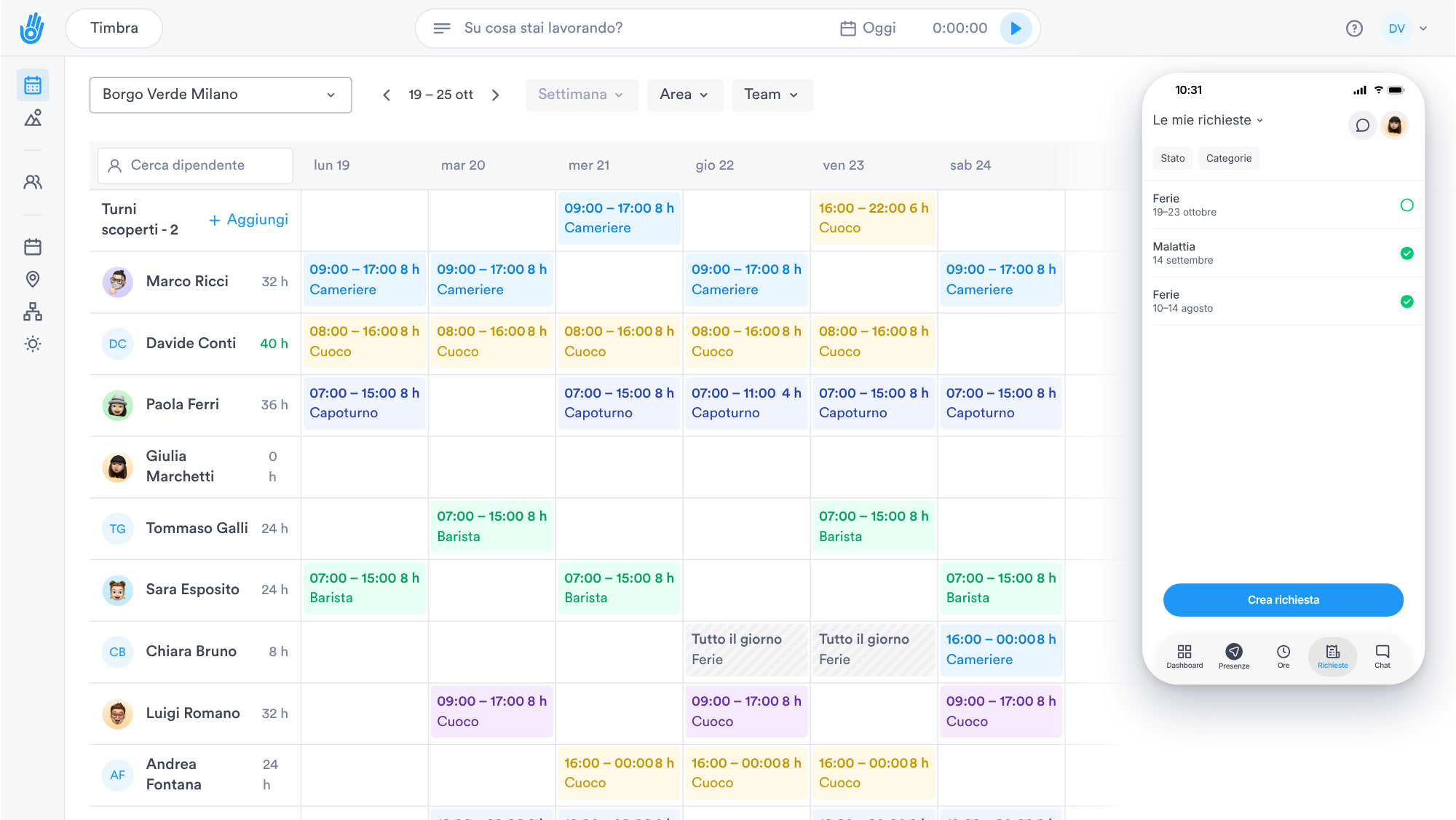This screenshot has height=820, width=1456.
Task: Expand Le mie richieste dropdown
Action: pos(1208,120)
